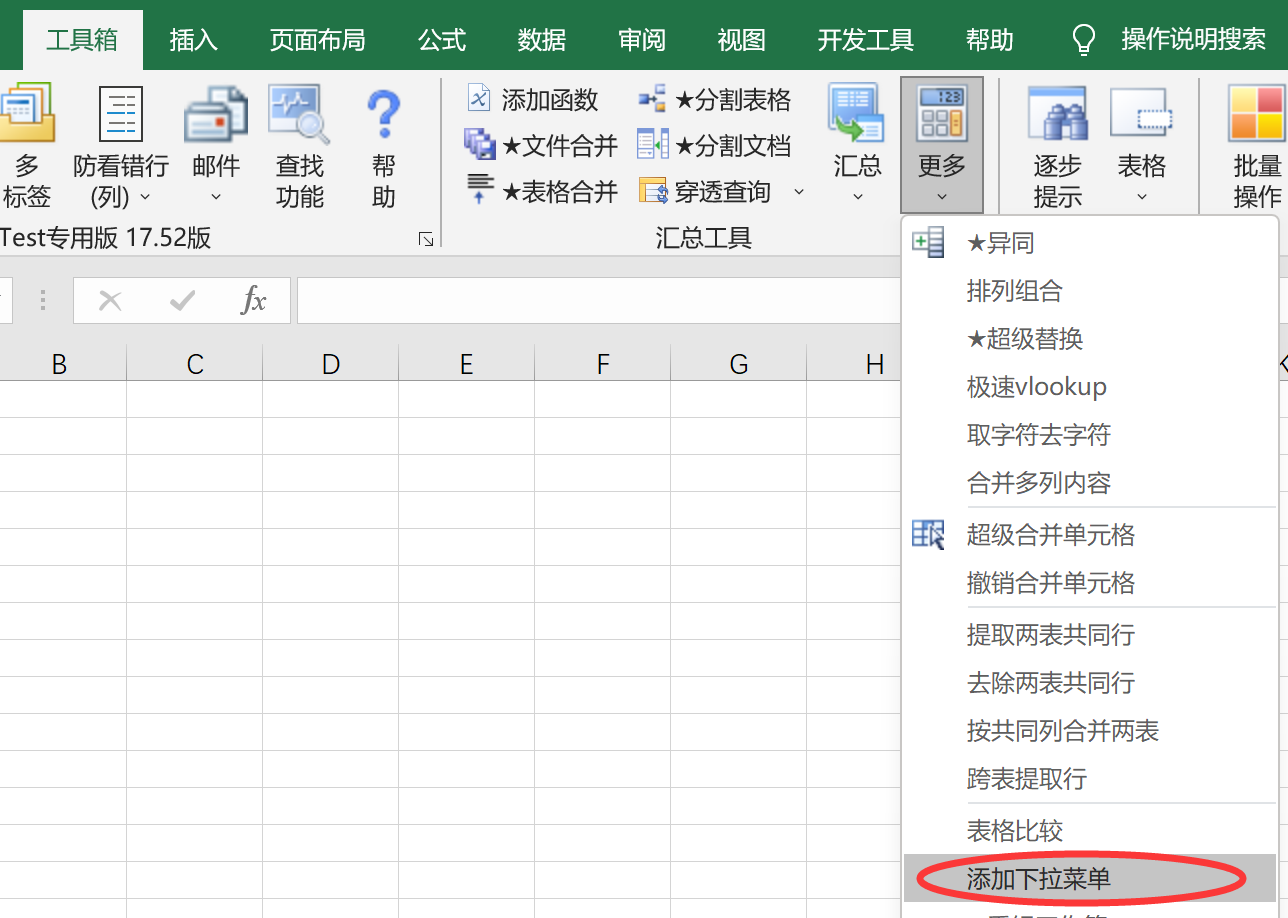Expand the 穿透查询 dropdown arrow

pyautogui.click(x=799, y=191)
